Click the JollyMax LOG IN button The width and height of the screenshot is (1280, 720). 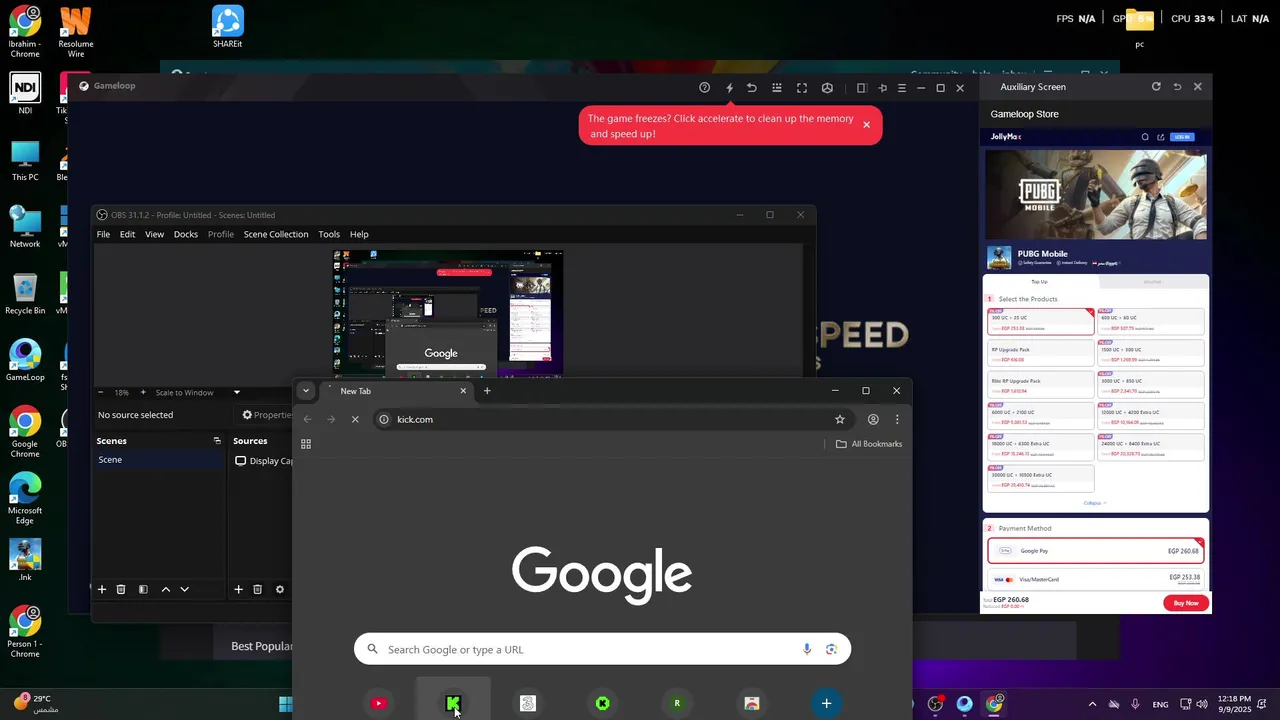(x=1182, y=137)
